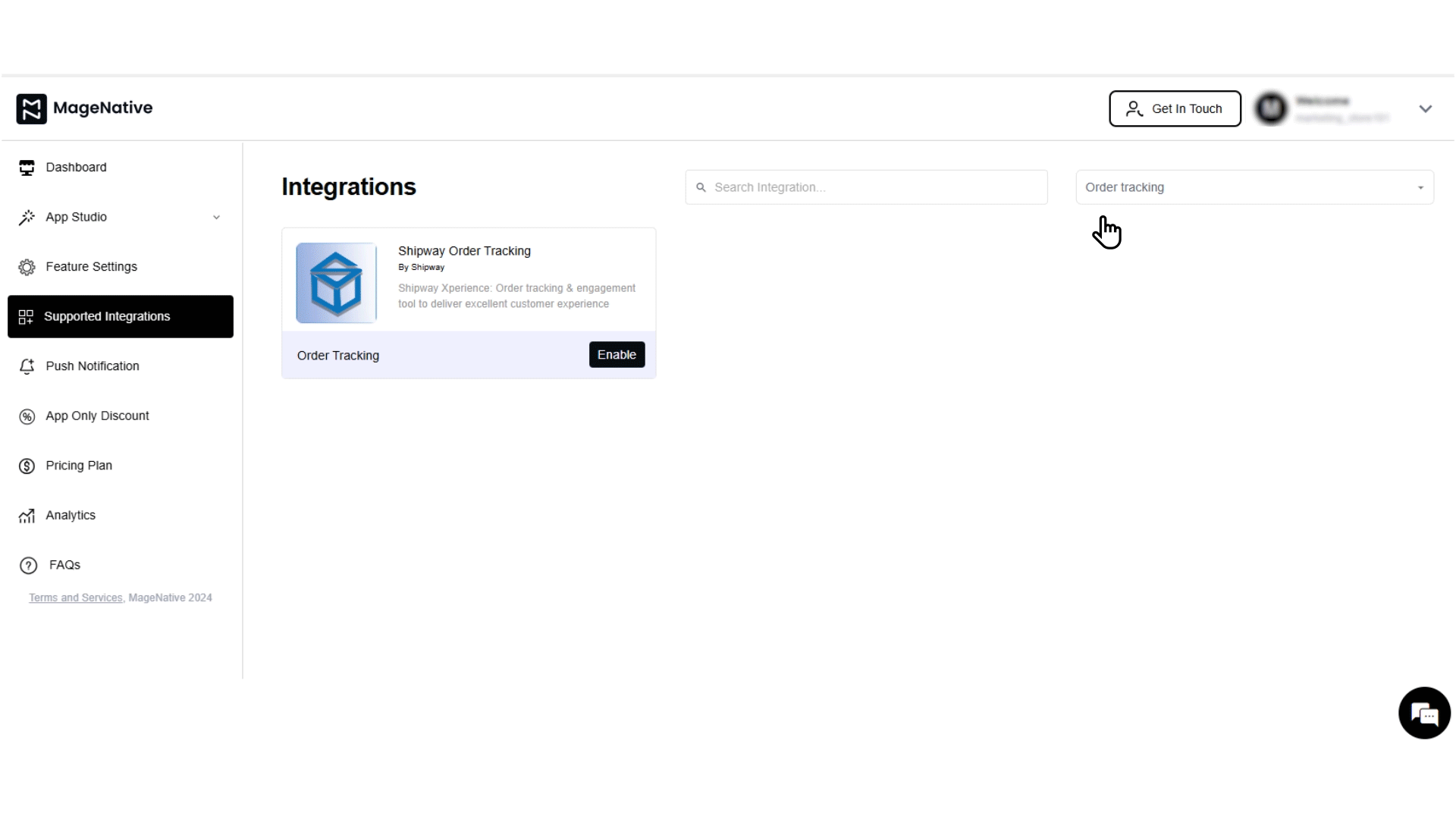The image size is (1456, 819).
Task: Open Push Notification settings
Action: coord(91,366)
